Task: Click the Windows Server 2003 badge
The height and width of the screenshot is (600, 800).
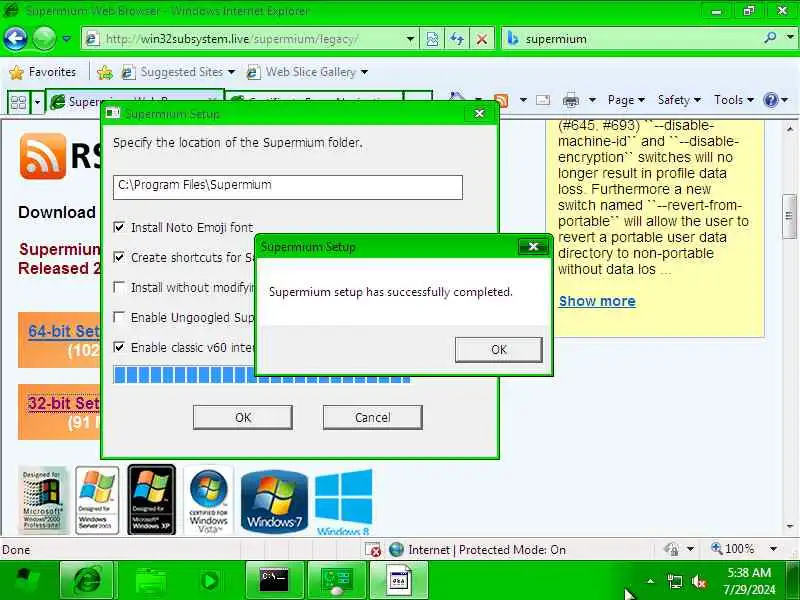Action: coord(97,501)
